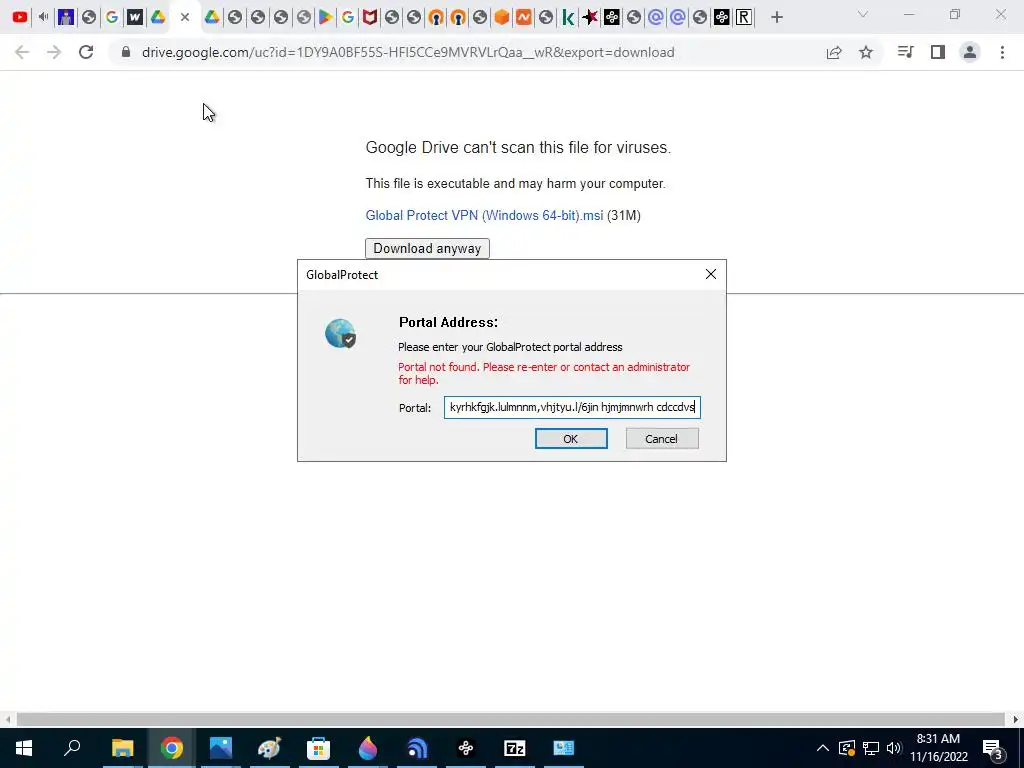Open the Chrome profile menu
This screenshot has width=1024, height=768.
coord(970,52)
